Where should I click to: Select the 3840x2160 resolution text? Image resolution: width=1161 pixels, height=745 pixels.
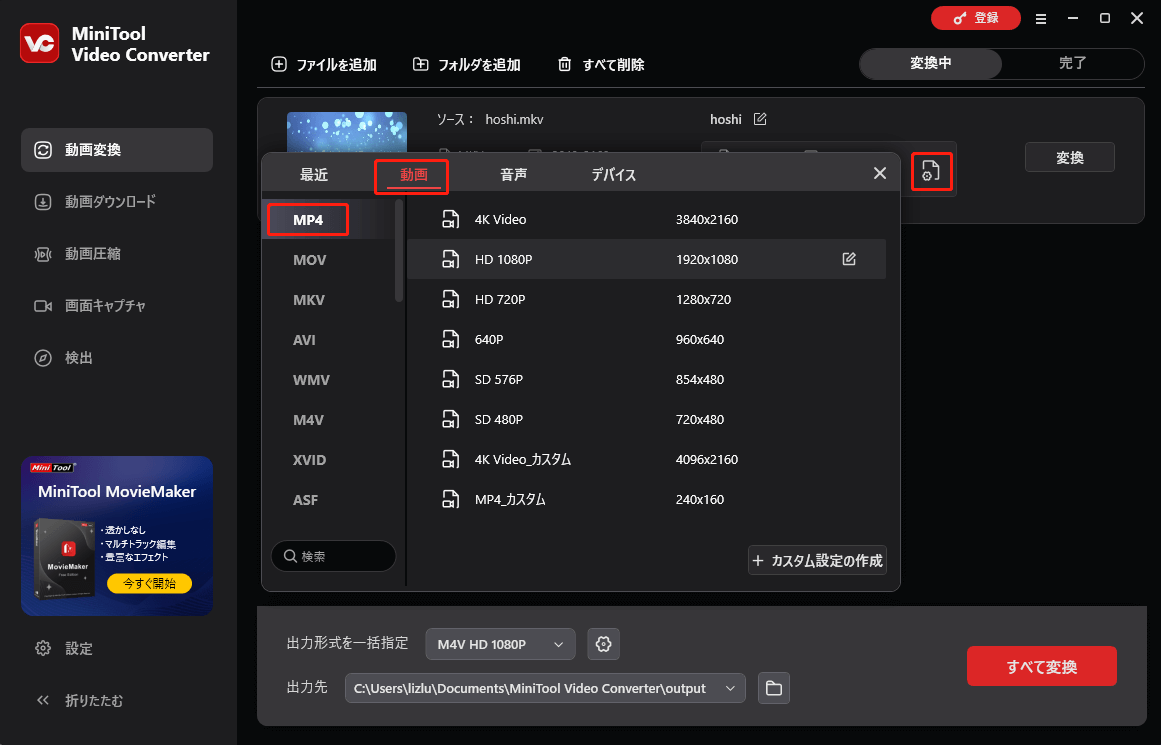707,219
